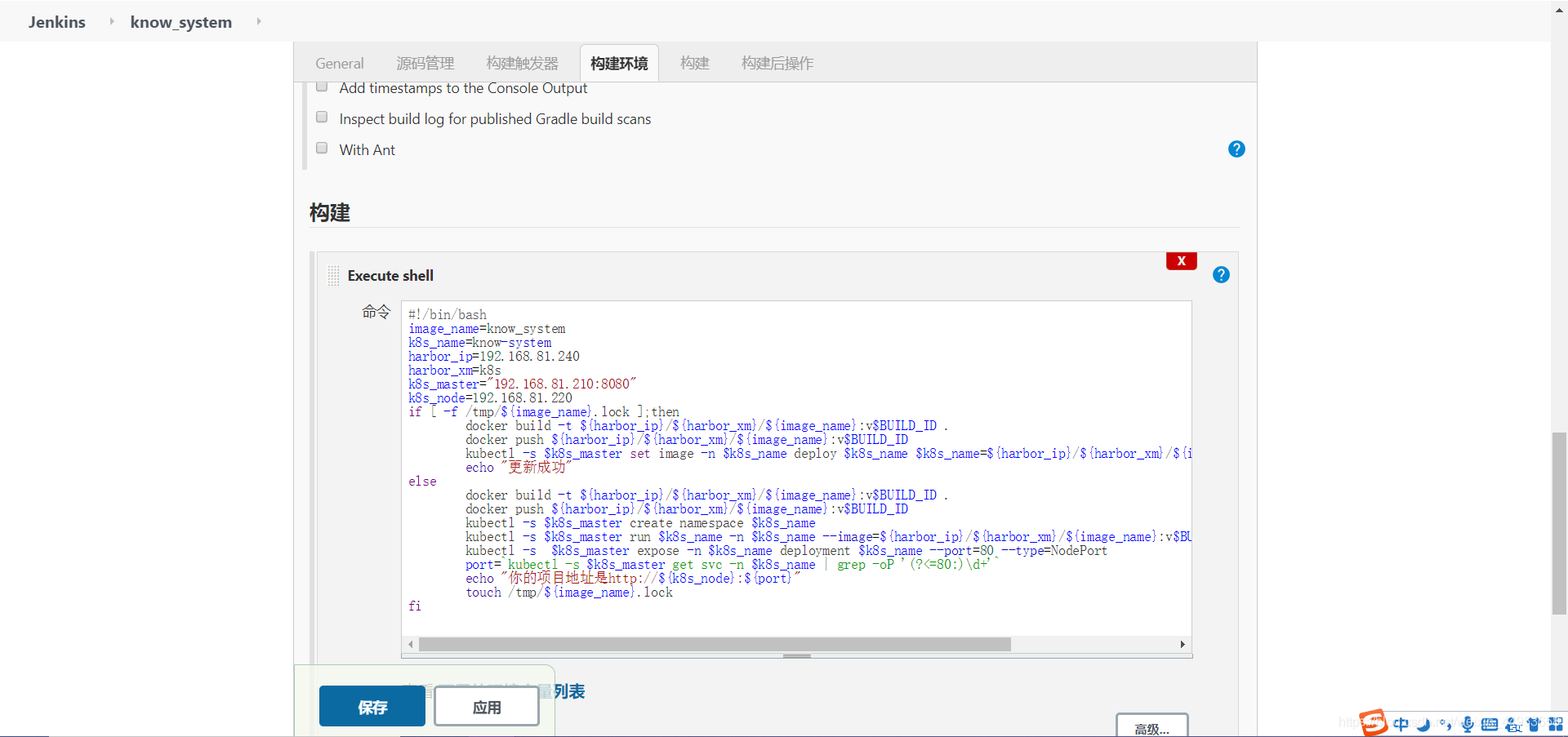The width and height of the screenshot is (1568, 737).
Task: Click the 'touch /tmp/${image_name}.lock' line
Action: pyautogui.click(x=569, y=593)
